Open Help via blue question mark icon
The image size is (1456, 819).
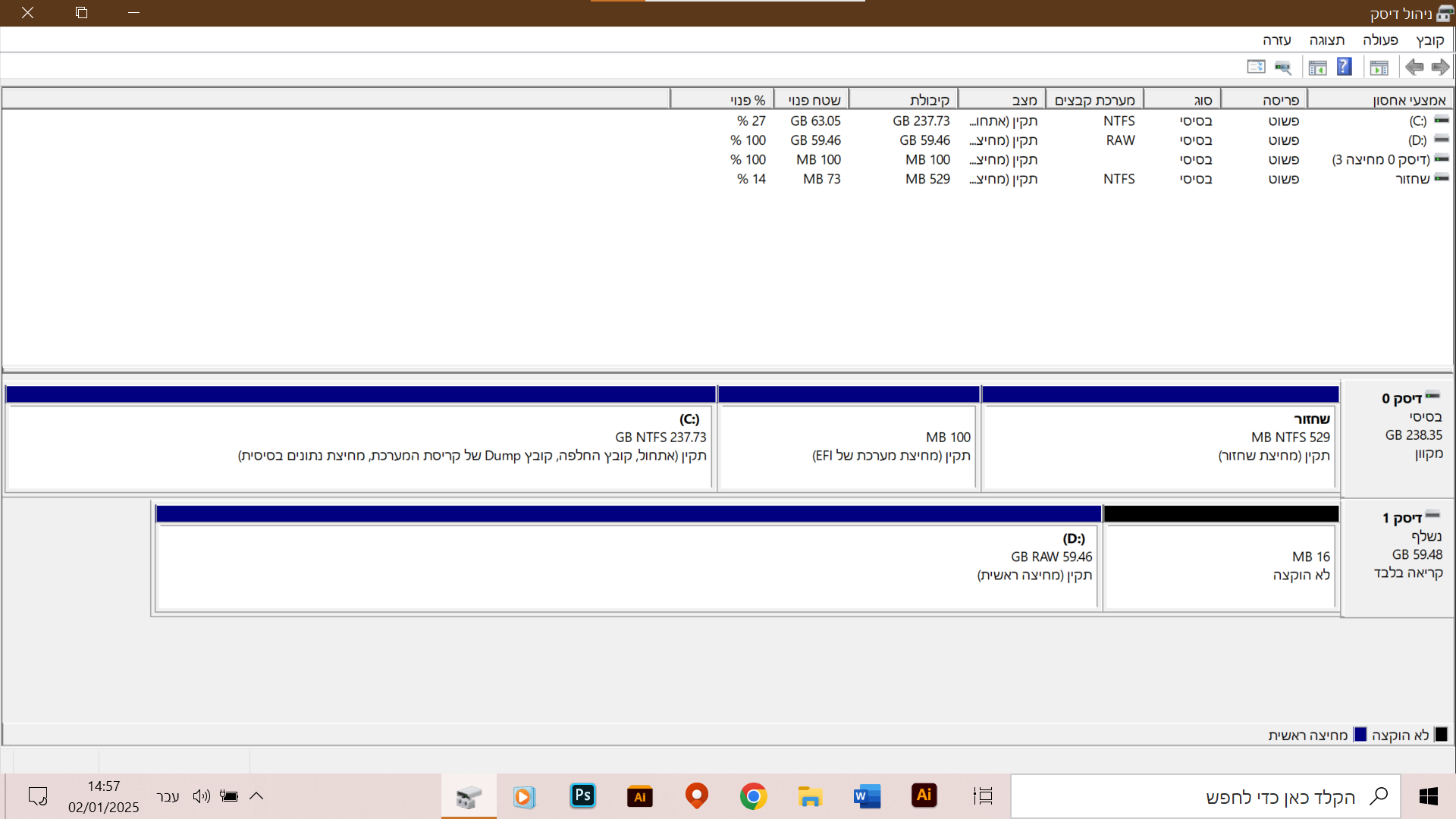[1345, 67]
